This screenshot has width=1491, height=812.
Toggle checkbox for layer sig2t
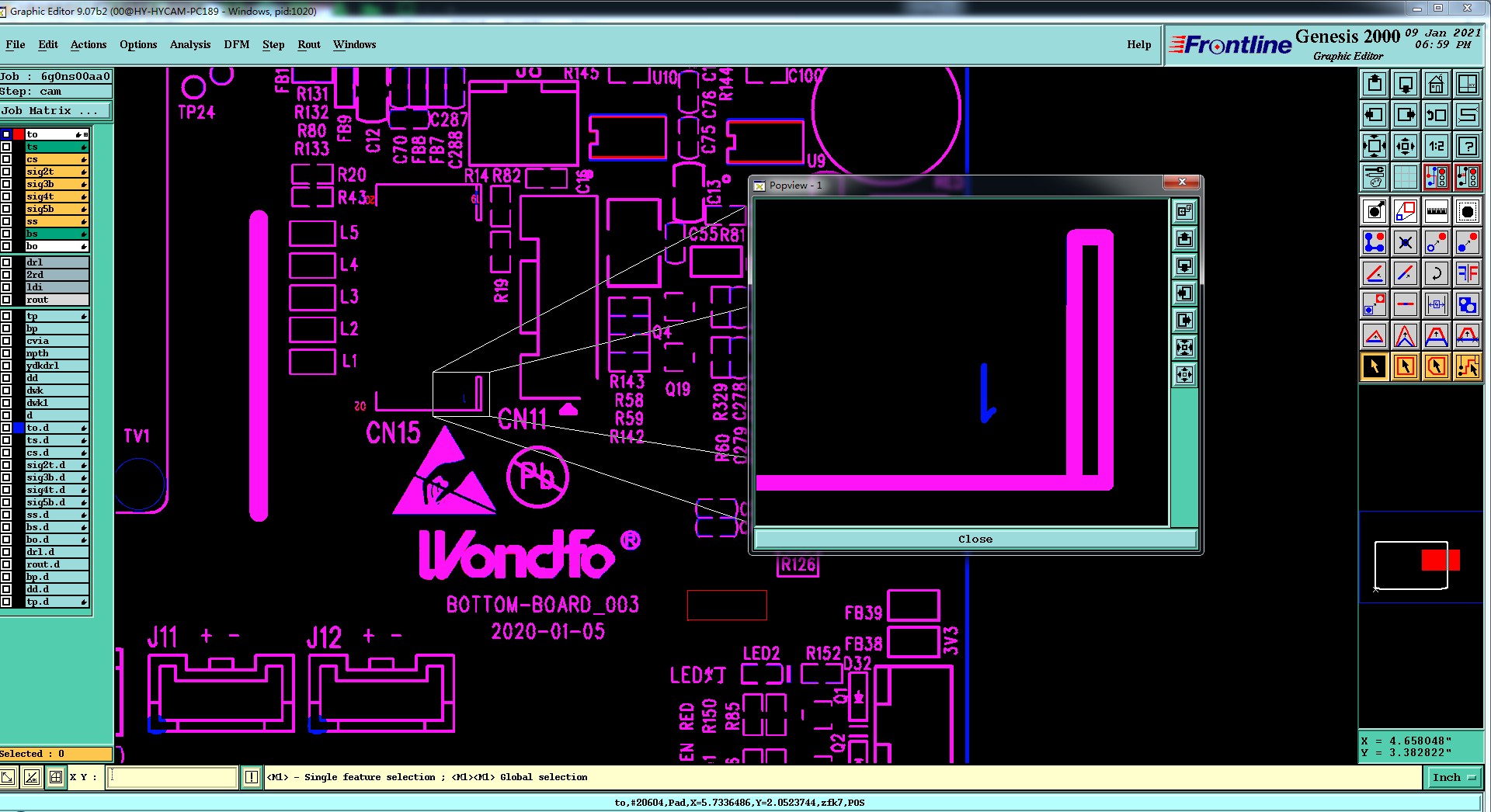tap(6, 172)
